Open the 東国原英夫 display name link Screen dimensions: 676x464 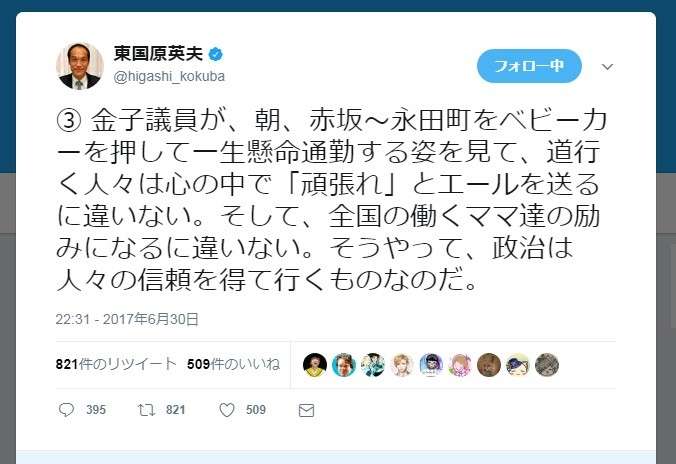point(158,54)
